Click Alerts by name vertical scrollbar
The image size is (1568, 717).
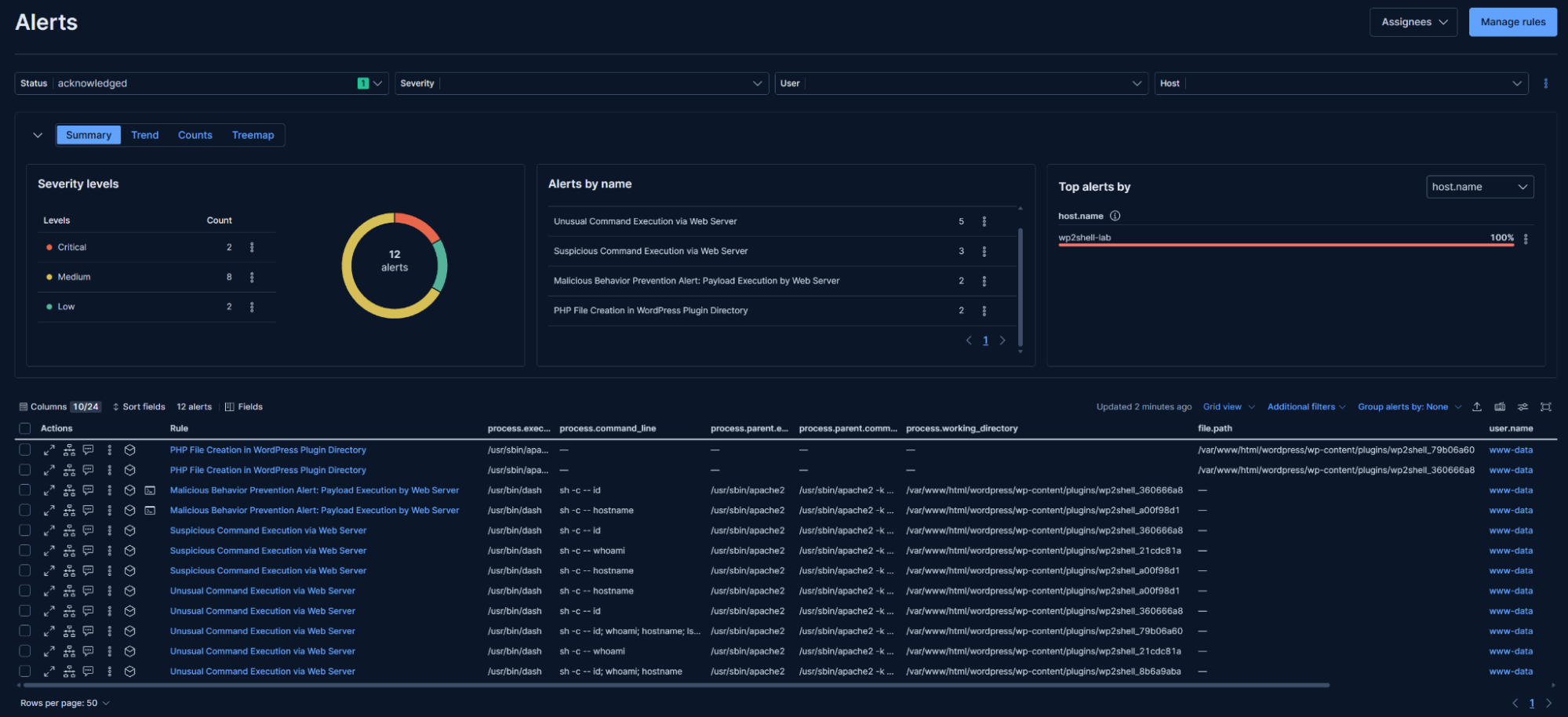[1020, 286]
